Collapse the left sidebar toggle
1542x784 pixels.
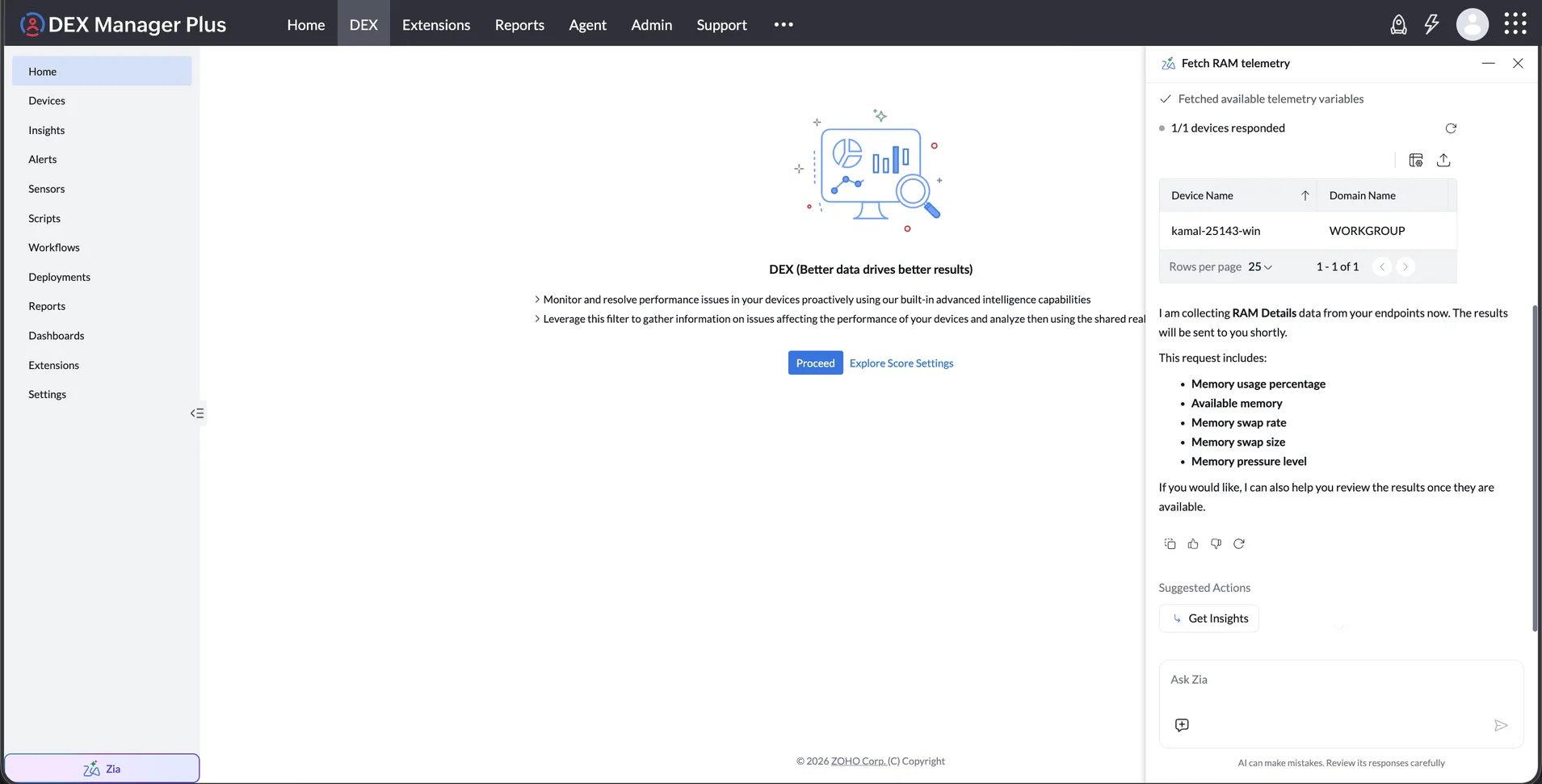coord(197,413)
